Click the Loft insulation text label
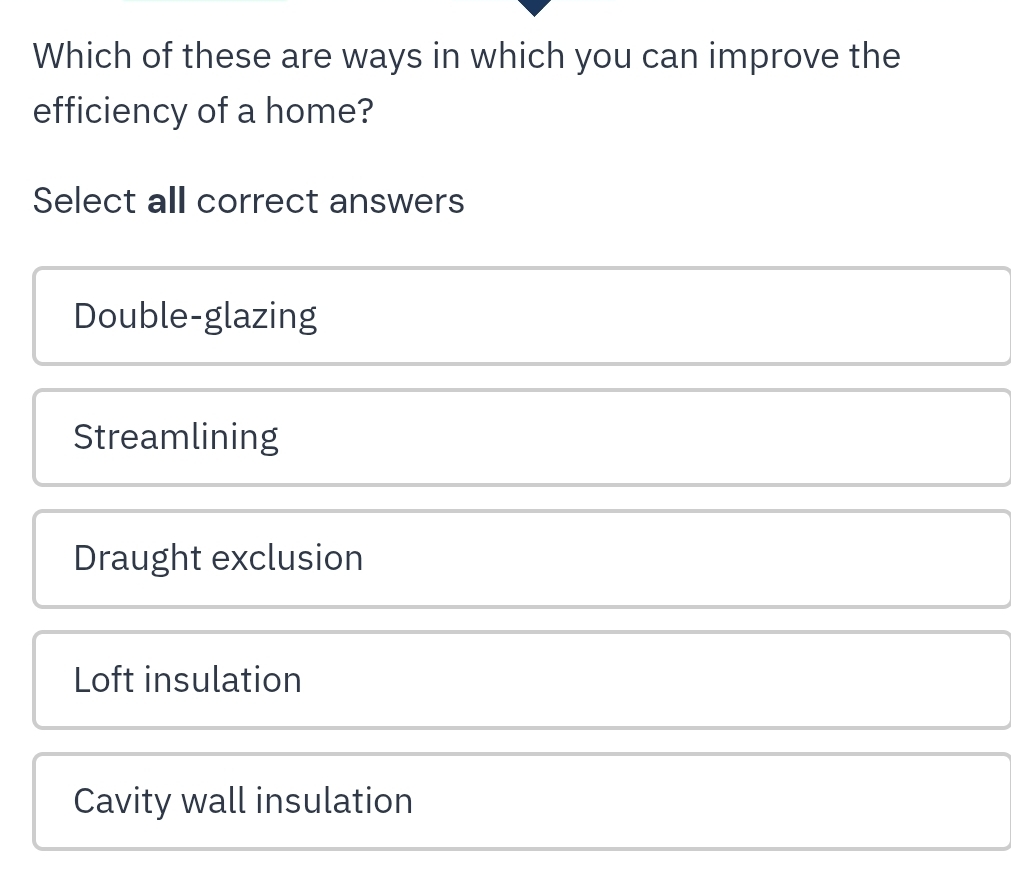The height and width of the screenshot is (870, 1011). (188, 680)
